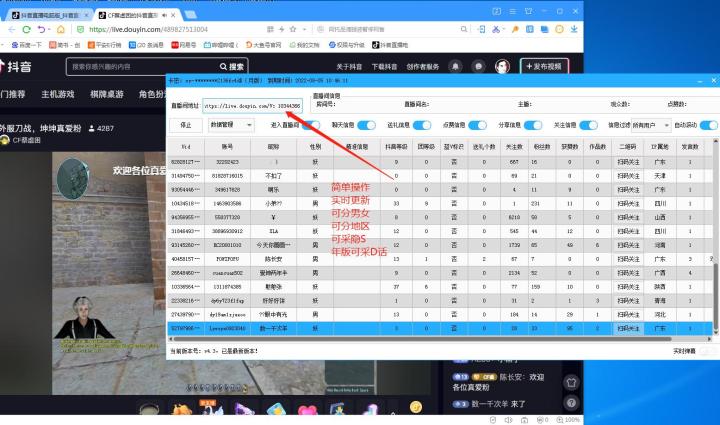The width and height of the screenshot is (720, 425).
Task: Toggle the 送礼信息 switch
Action: click(x=422, y=125)
